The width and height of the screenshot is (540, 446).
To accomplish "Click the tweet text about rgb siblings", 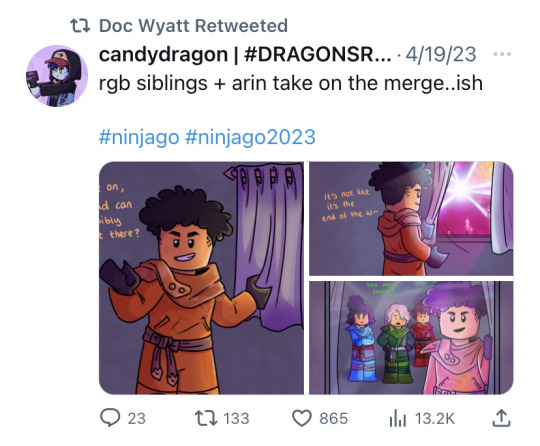I will point(291,83).
